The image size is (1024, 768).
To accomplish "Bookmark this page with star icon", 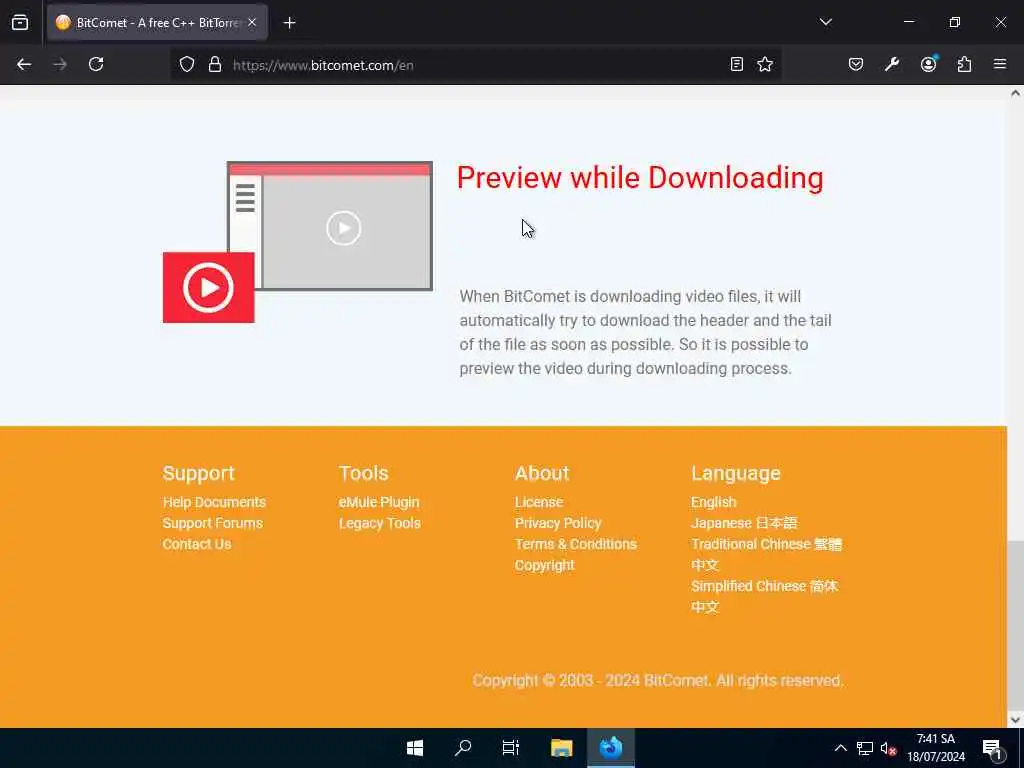I will tap(765, 65).
